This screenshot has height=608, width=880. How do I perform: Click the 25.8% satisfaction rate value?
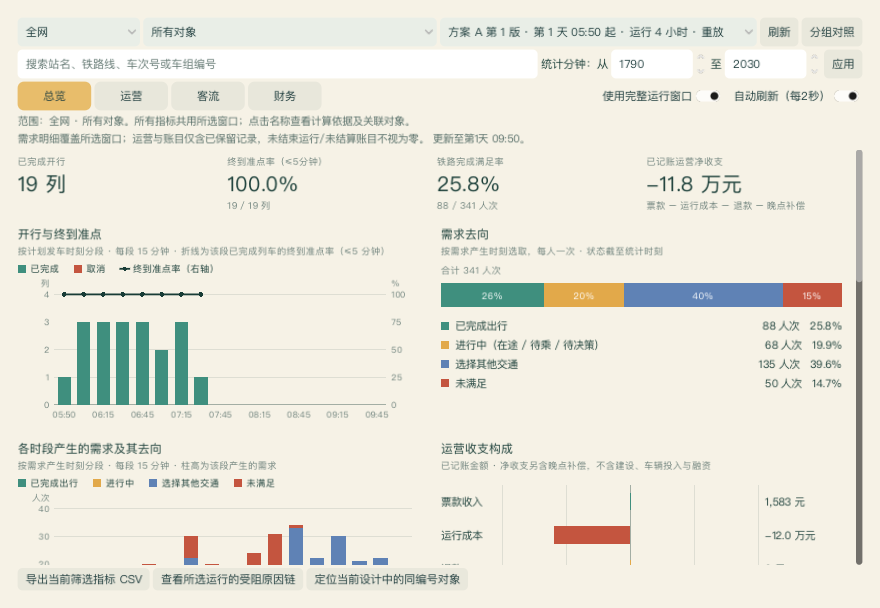point(468,184)
